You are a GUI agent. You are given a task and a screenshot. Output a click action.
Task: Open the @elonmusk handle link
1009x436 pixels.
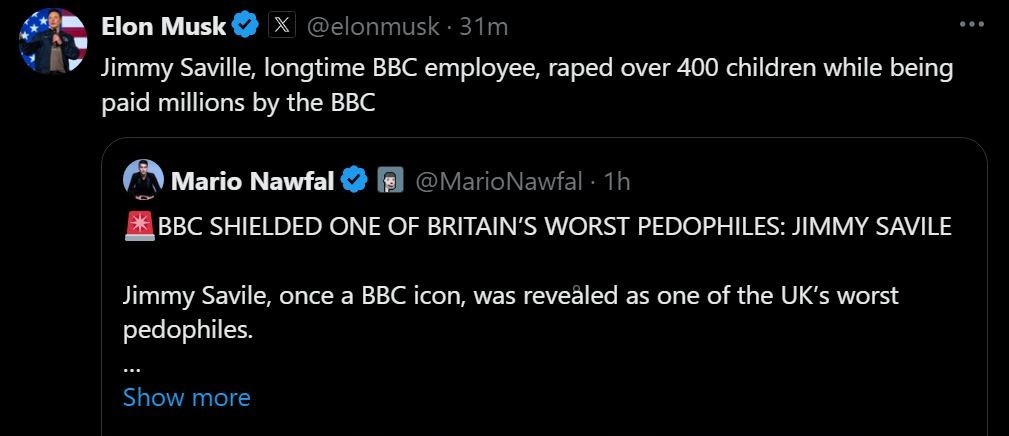pos(371,27)
